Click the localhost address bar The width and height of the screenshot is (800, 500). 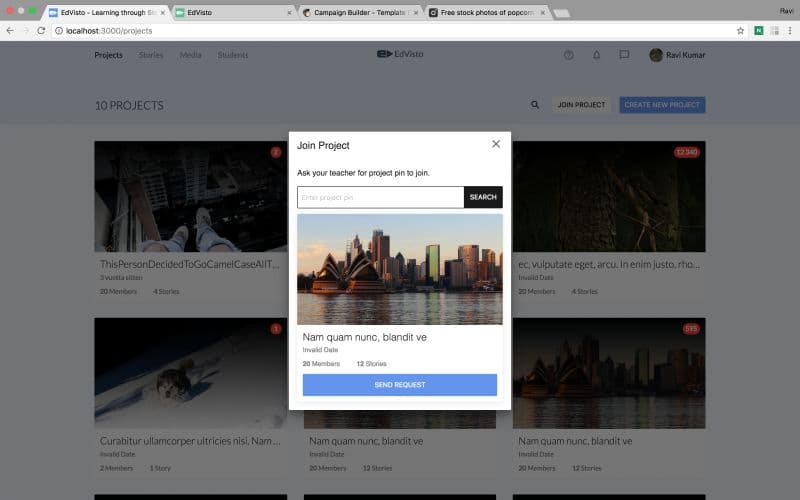(x=400, y=31)
